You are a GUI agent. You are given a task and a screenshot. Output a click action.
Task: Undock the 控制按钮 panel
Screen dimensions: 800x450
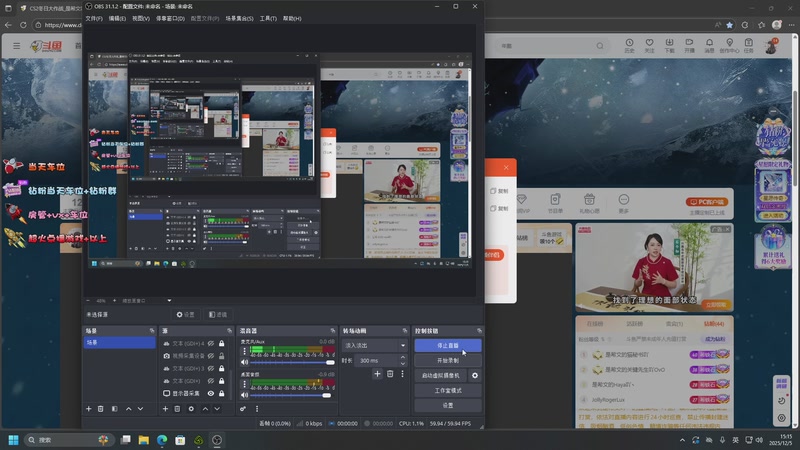click(x=479, y=331)
